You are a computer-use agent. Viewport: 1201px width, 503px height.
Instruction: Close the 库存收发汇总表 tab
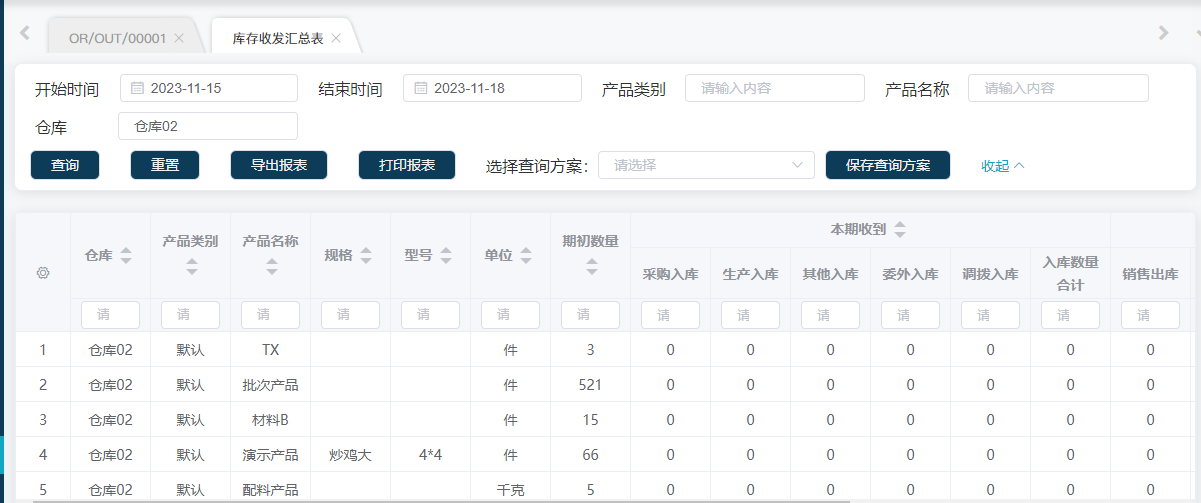point(336,38)
